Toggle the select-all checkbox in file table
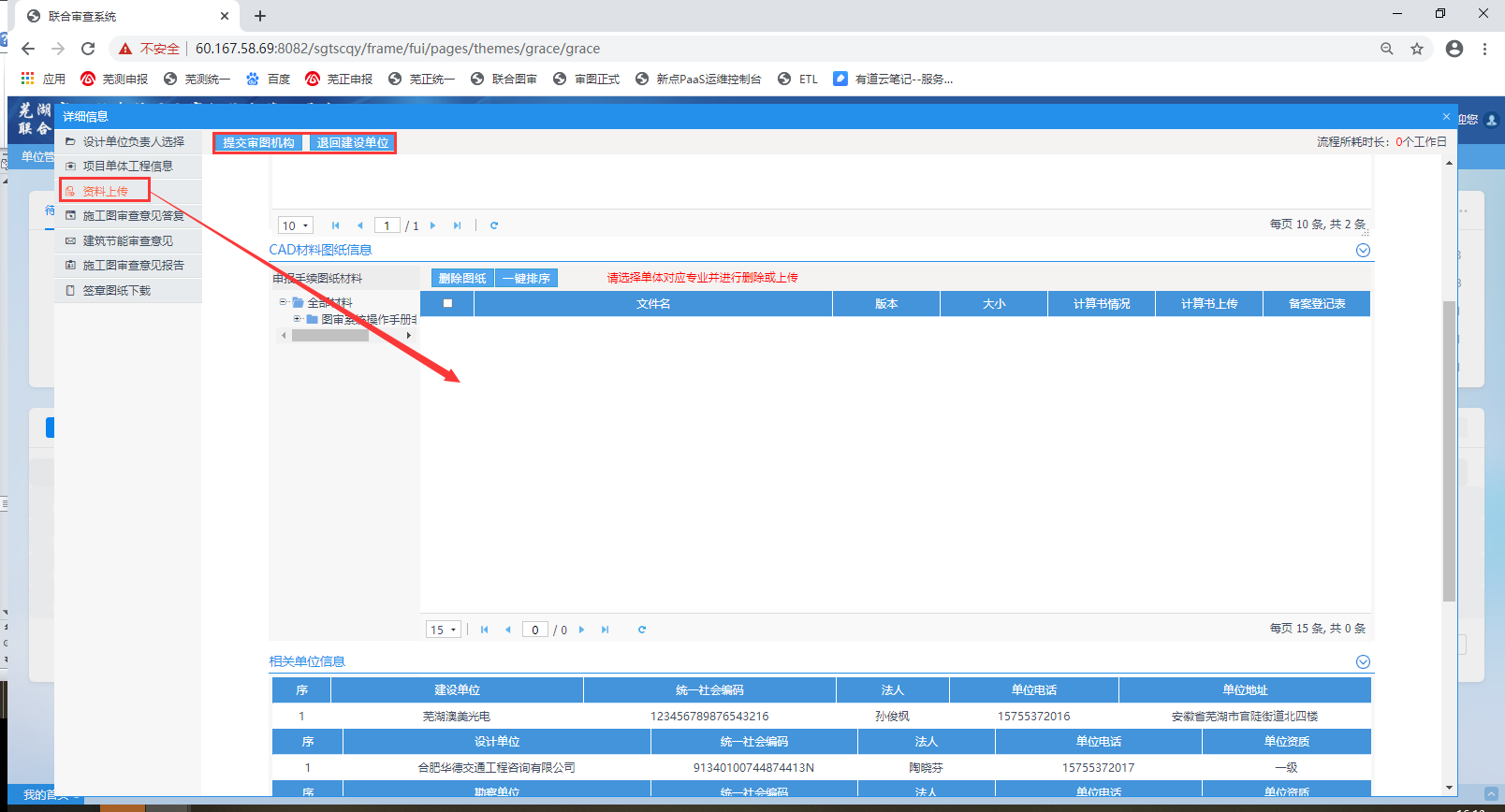The width and height of the screenshot is (1505, 812). click(x=447, y=304)
